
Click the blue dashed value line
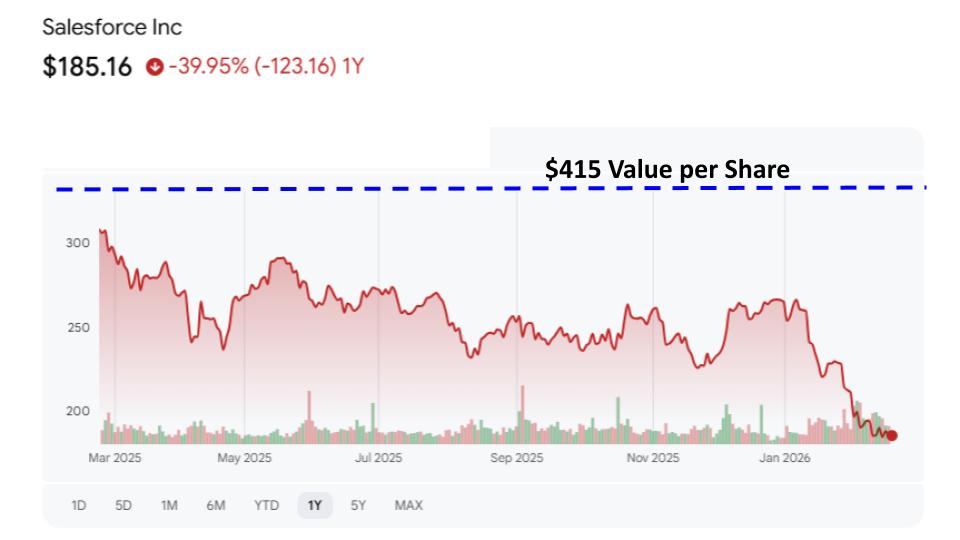pyautogui.click(x=300, y=188)
